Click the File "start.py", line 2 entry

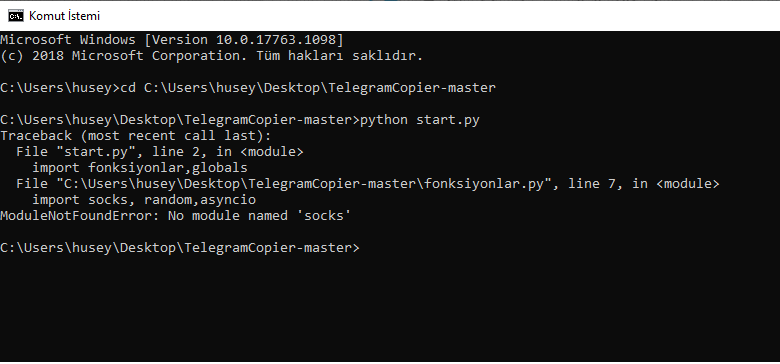click(x=159, y=152)
